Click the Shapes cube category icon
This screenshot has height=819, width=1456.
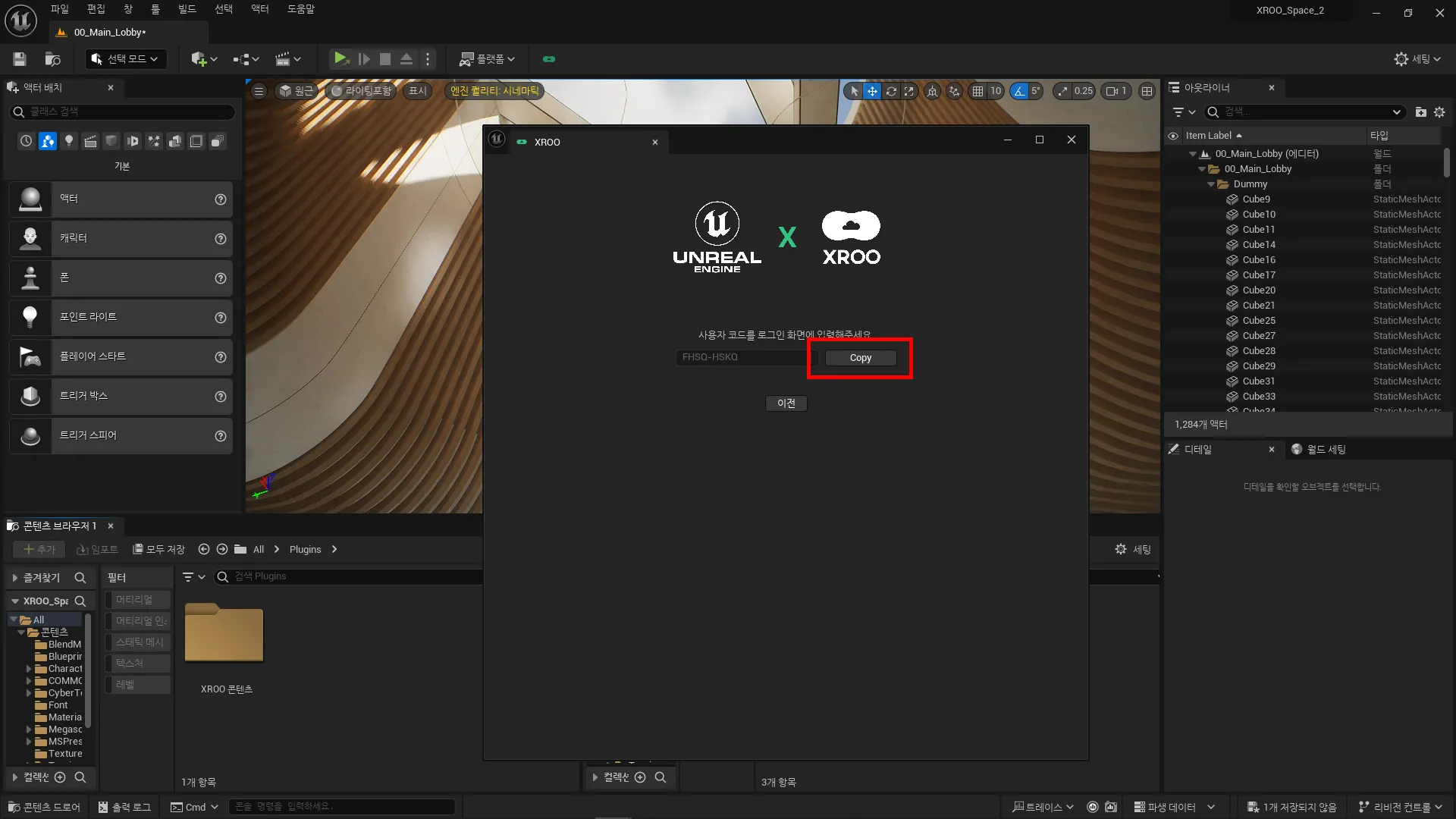[x=111, y=141]
